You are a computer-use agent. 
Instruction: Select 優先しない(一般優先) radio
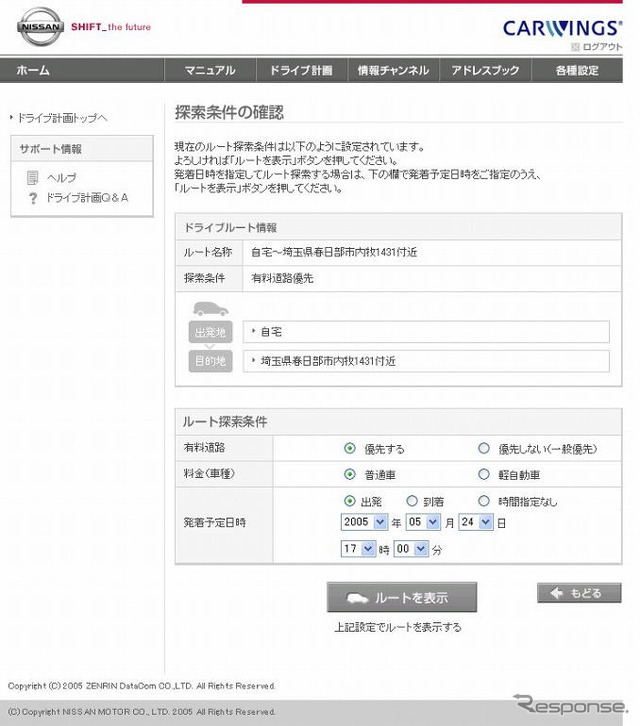[x=483, y=448]
